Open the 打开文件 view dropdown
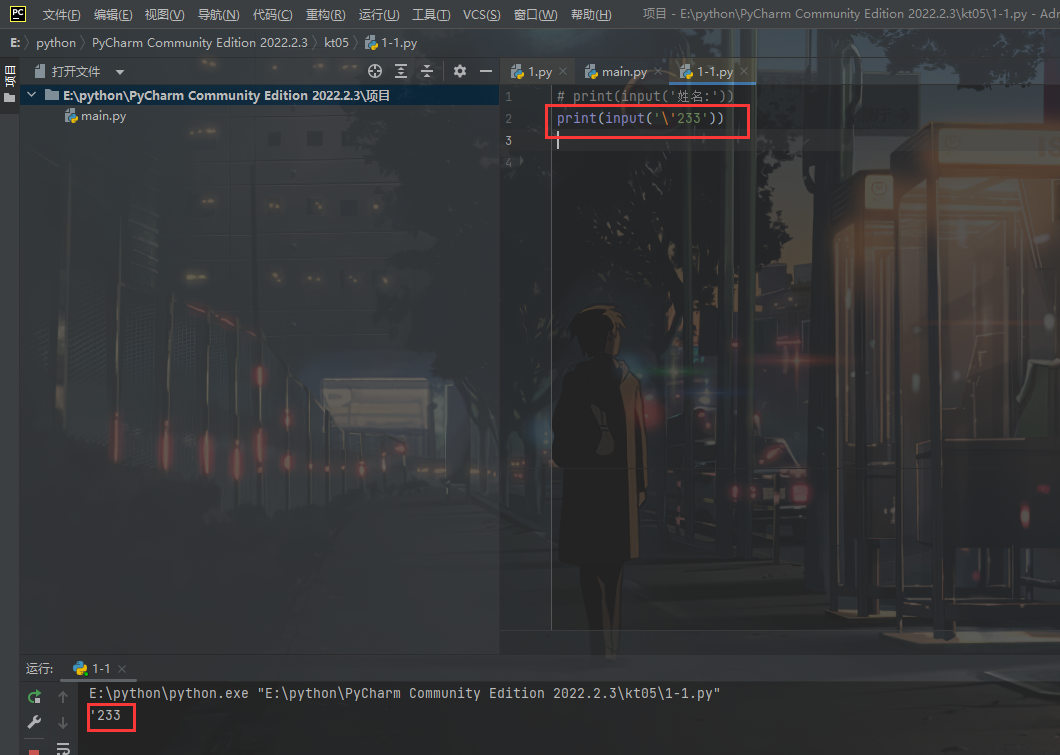 pyautogui.click(x=120, y=72)
